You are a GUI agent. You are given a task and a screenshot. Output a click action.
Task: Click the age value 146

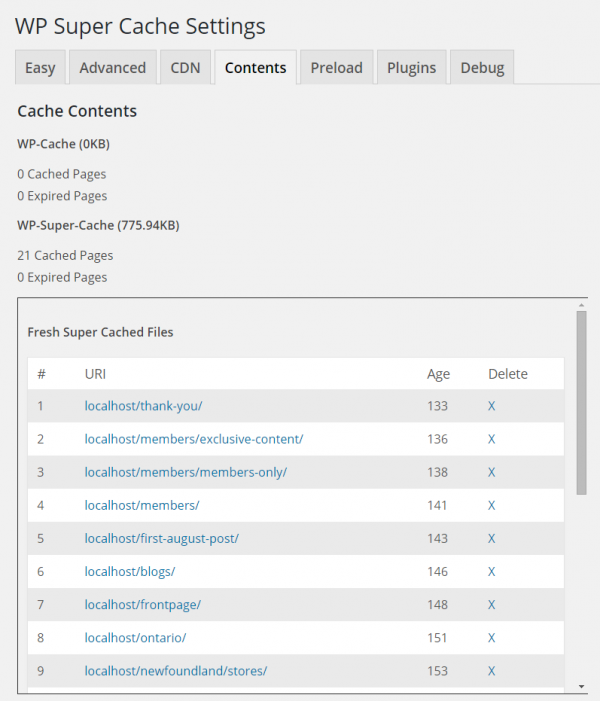click(x=437, y=571)
